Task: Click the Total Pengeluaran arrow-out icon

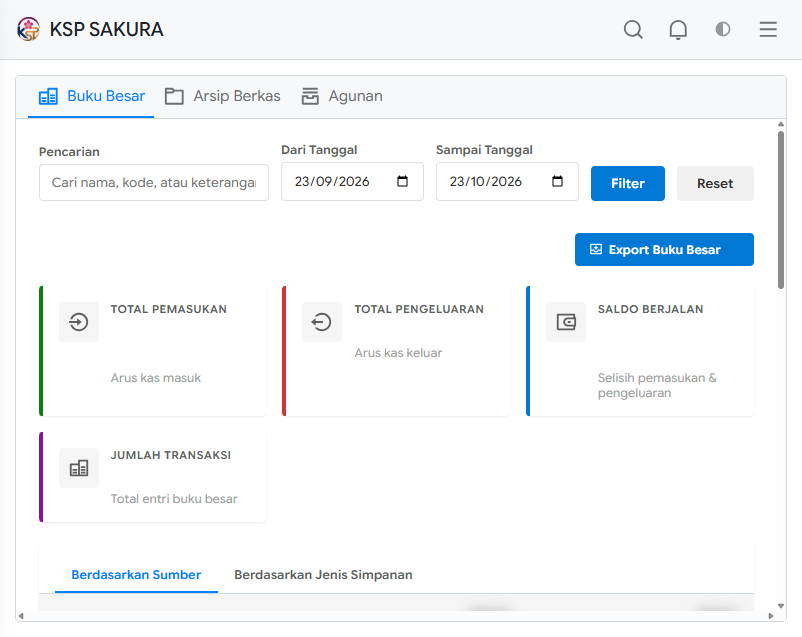Action: 322,322
